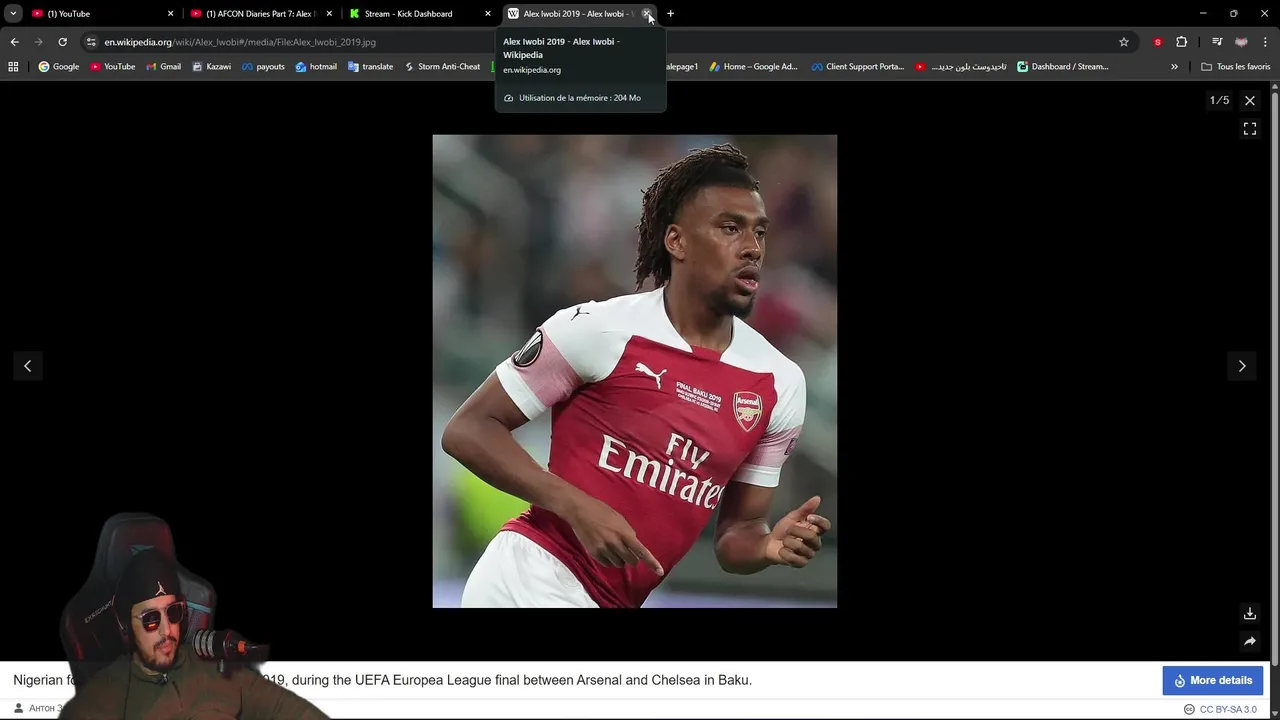Download the Alex Iwobi image file

1250,613
